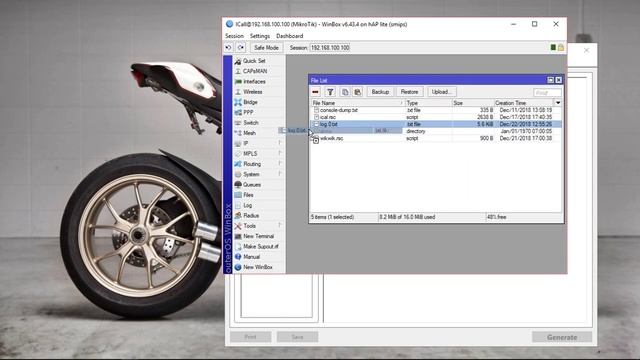The width and height of the screenshot is (640, 360).
Task: Open the MPLS menu entry
Action: (x=250, y=153)
